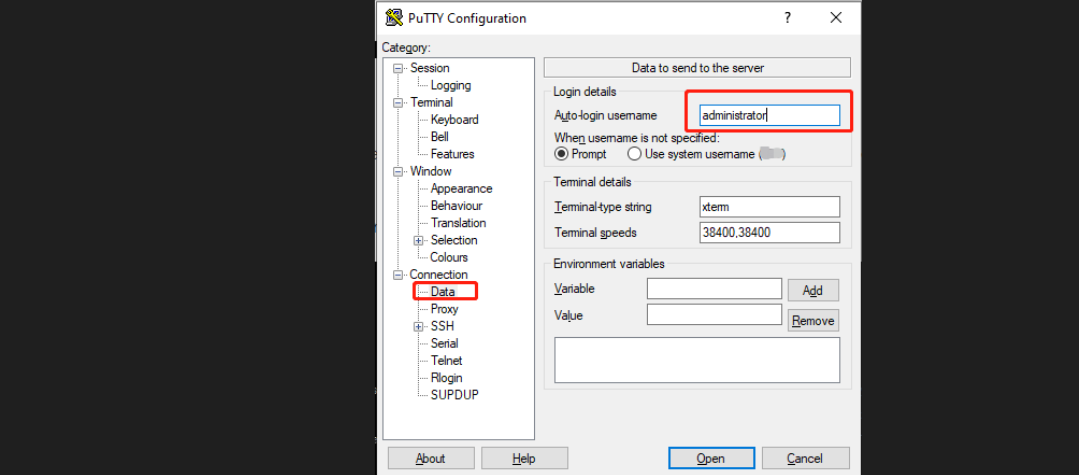
Task: Click the environment variables list box
Action: pyautogui.click(x=697, y=360)
